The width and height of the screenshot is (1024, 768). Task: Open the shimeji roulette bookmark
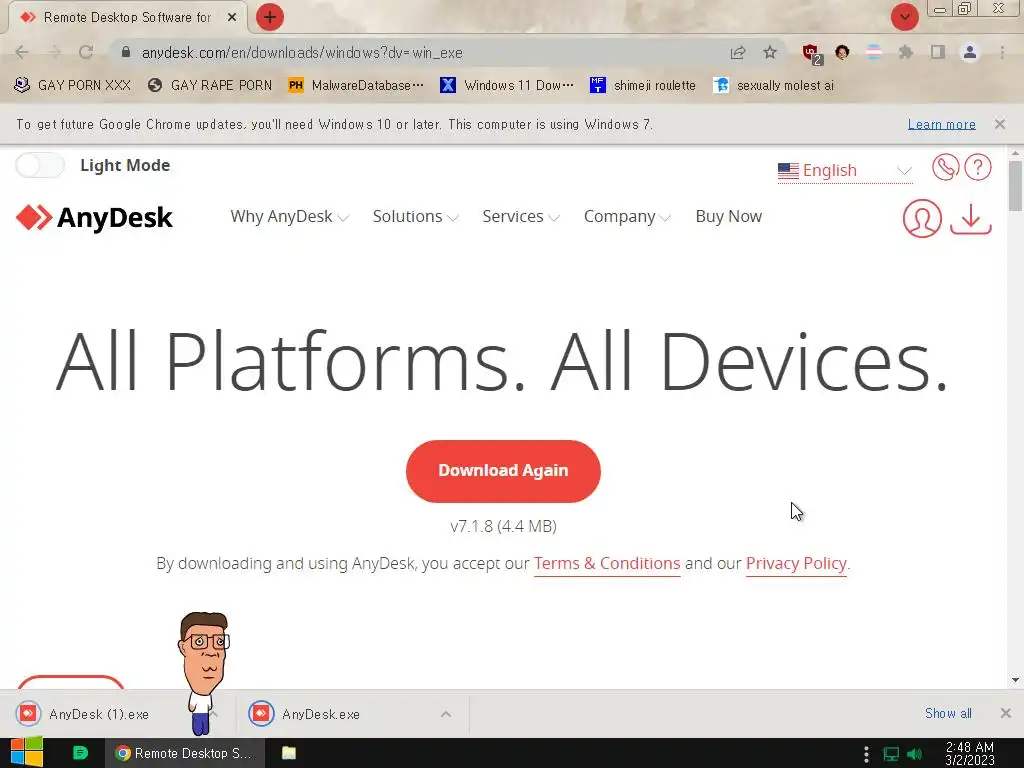click(x=643, y=86)
